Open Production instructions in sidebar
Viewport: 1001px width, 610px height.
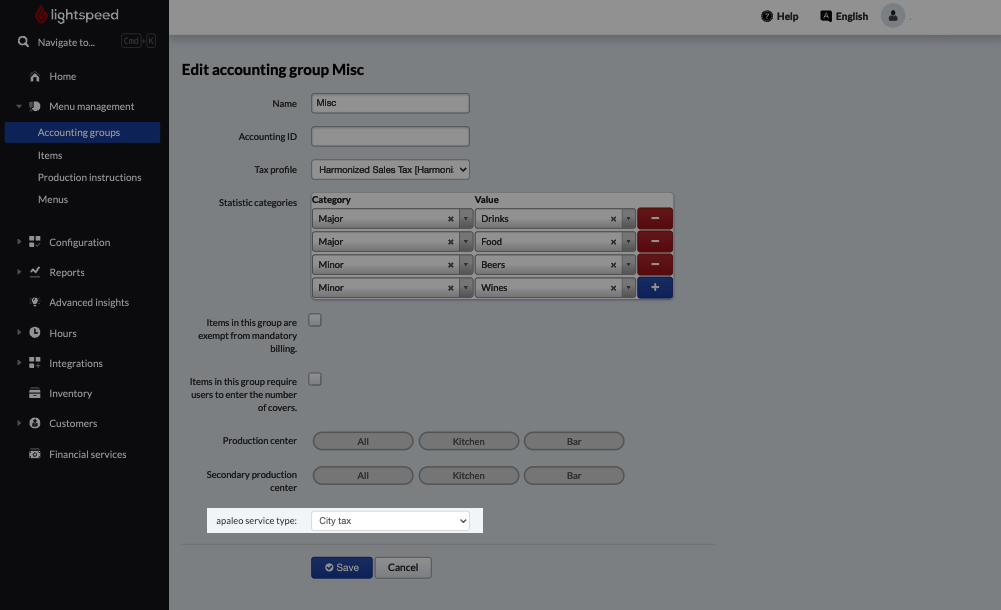click(89, 177)
